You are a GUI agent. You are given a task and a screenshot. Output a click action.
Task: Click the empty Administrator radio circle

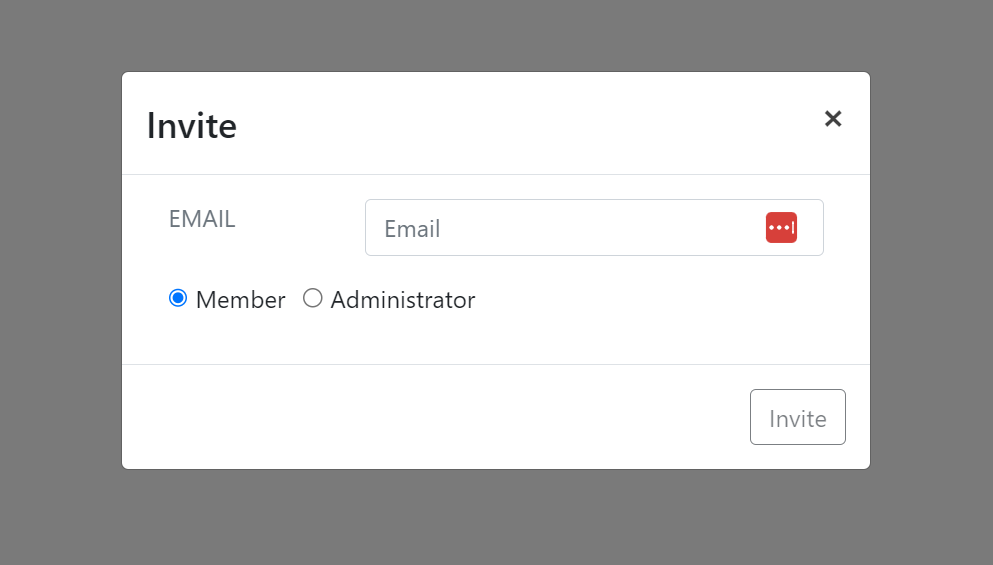pos(312,298)
